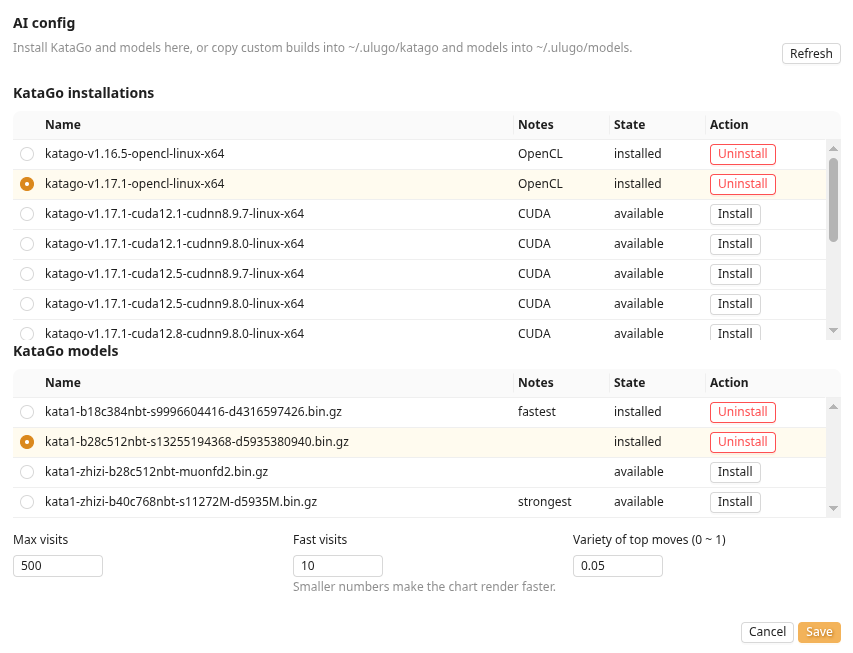Viewport: 853px width, 653px height.
Task: Click Name header of installations table
Action: pyautogui.click(x=63, y=125)
